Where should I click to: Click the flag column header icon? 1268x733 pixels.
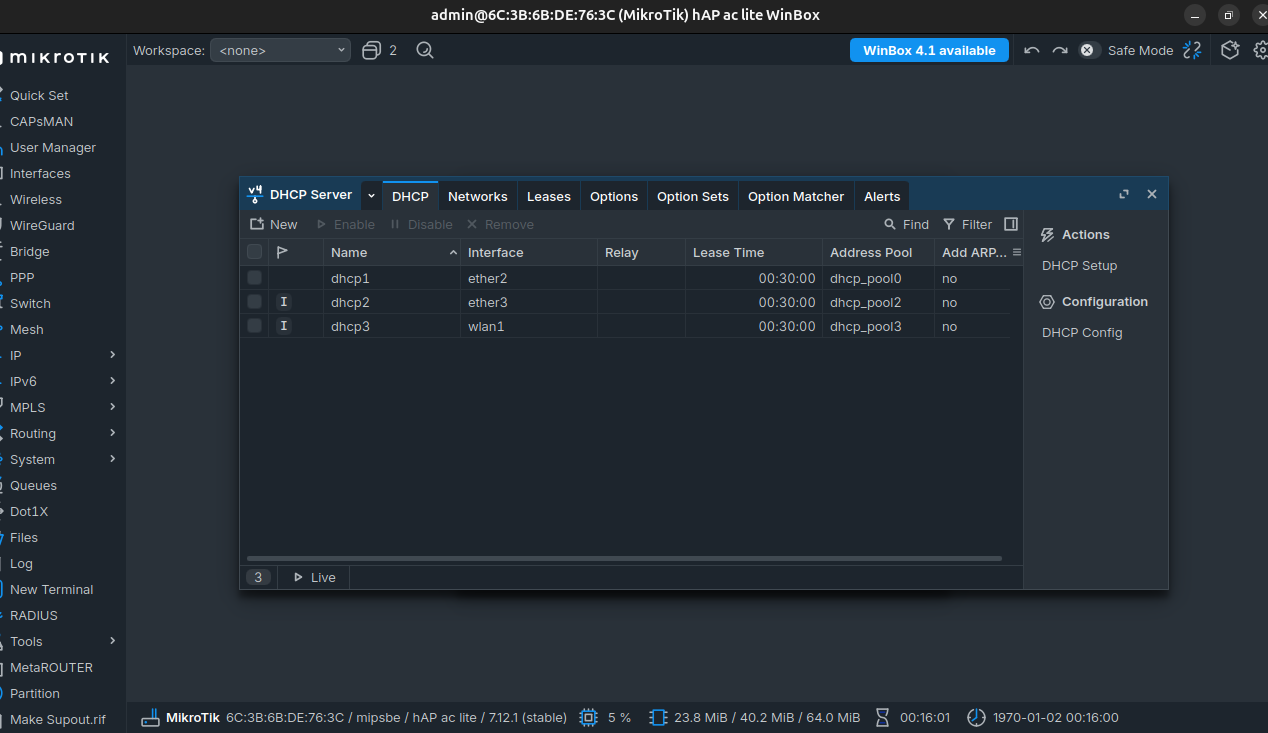click(283, 252)
